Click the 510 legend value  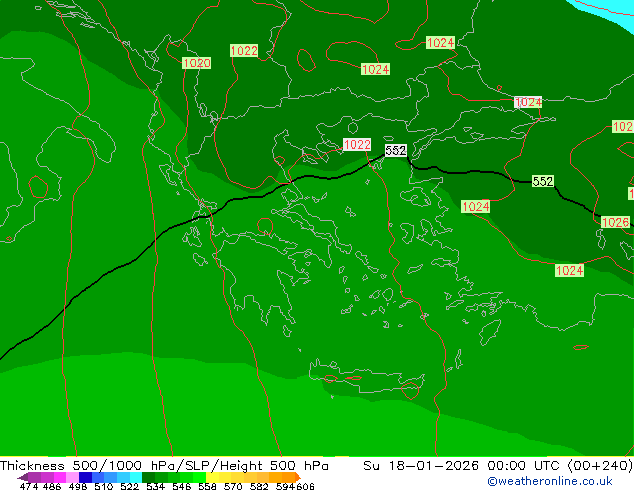tap(104, 486)
